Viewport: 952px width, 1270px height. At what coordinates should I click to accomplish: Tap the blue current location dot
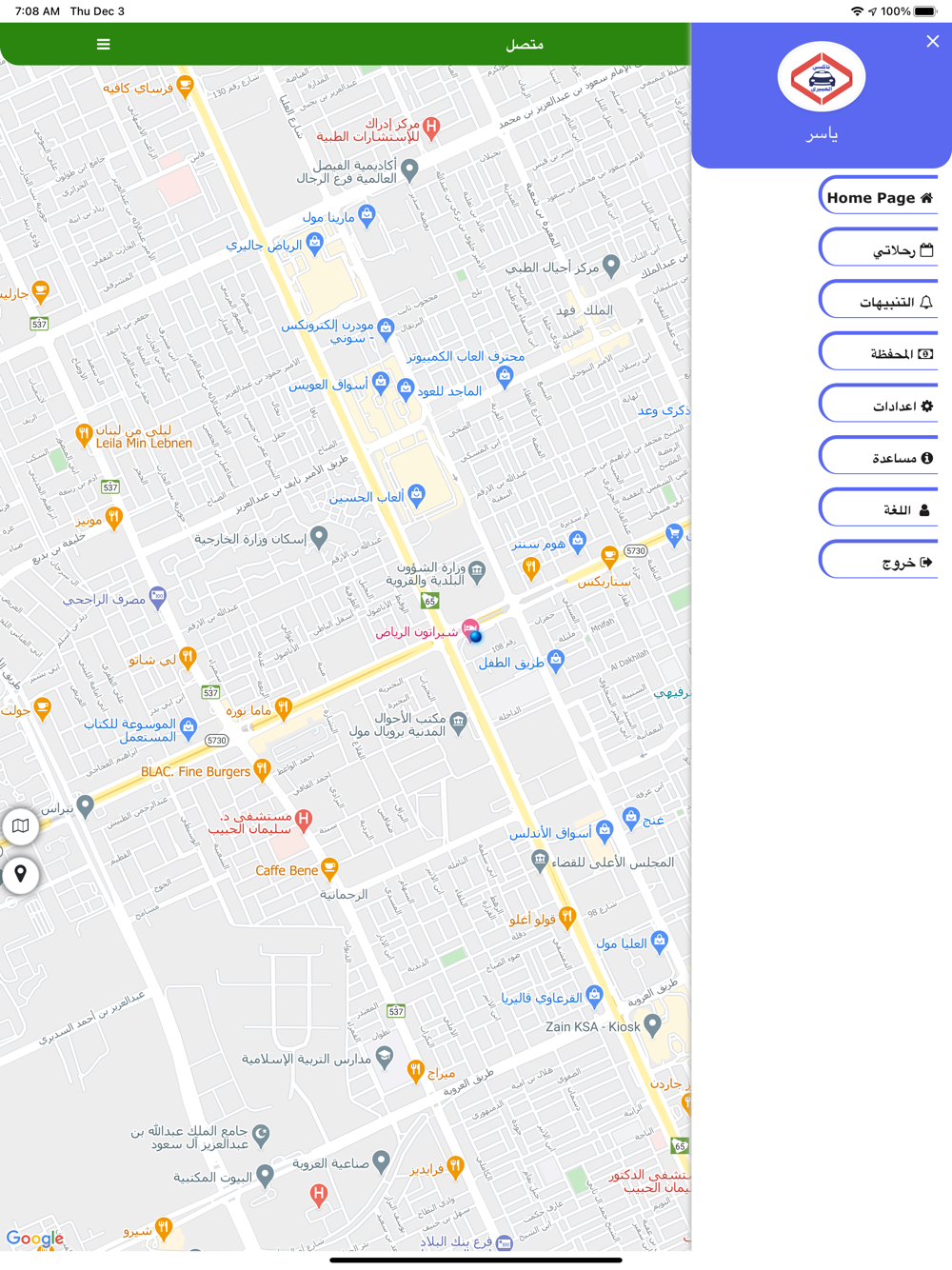click(x=475, y=636)
